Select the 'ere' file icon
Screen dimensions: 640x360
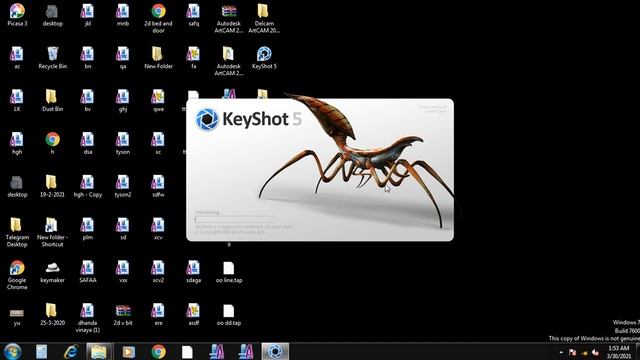pos(158,314)
